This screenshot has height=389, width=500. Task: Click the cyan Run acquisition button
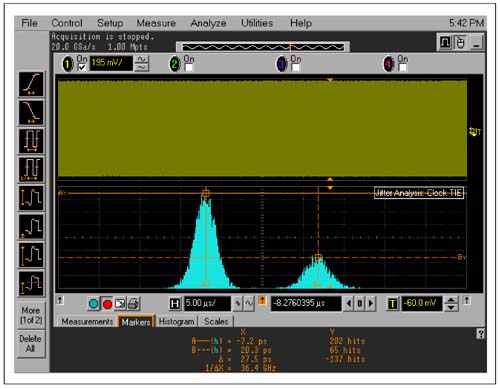click(x=94, y=304)
